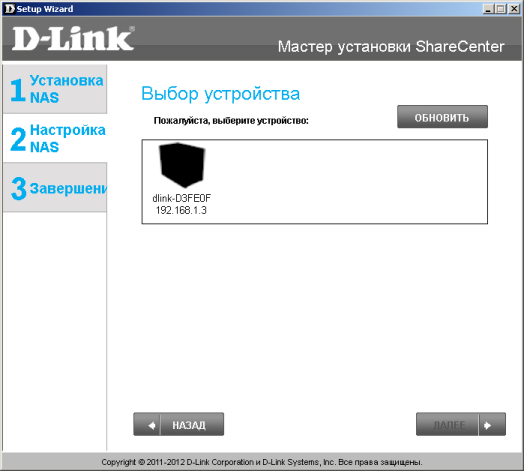Maximize the Setup Wizard window
524x471 pixels.
[x=500, y=9]
